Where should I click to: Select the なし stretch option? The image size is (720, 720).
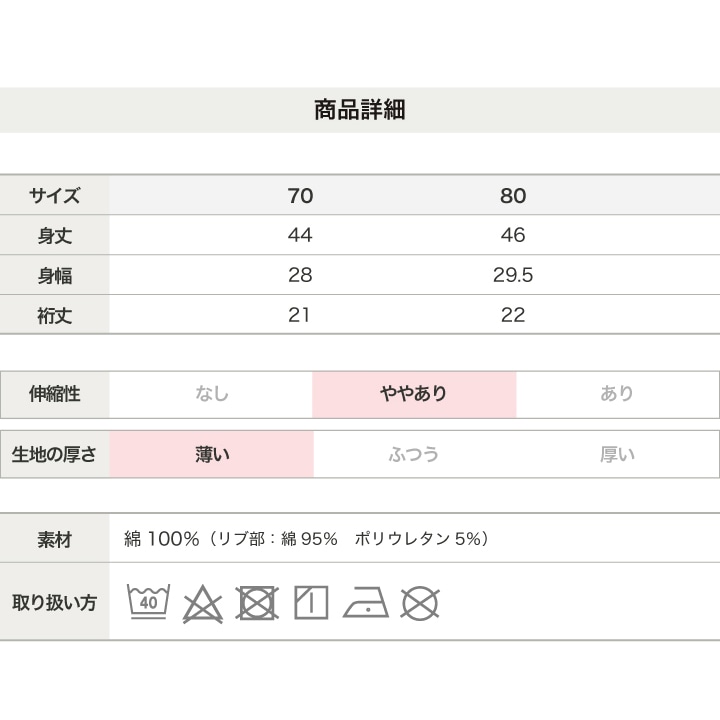(211, 394)
